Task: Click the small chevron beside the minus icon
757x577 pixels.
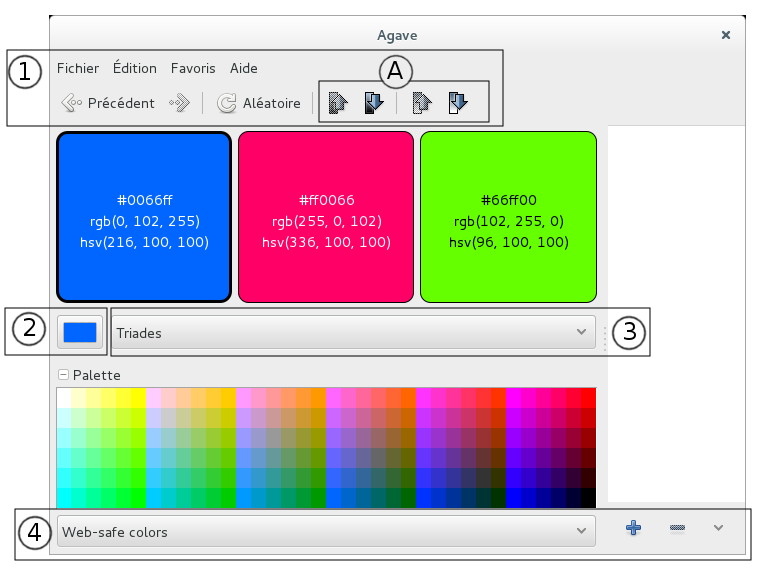Action: click(718, 528)
